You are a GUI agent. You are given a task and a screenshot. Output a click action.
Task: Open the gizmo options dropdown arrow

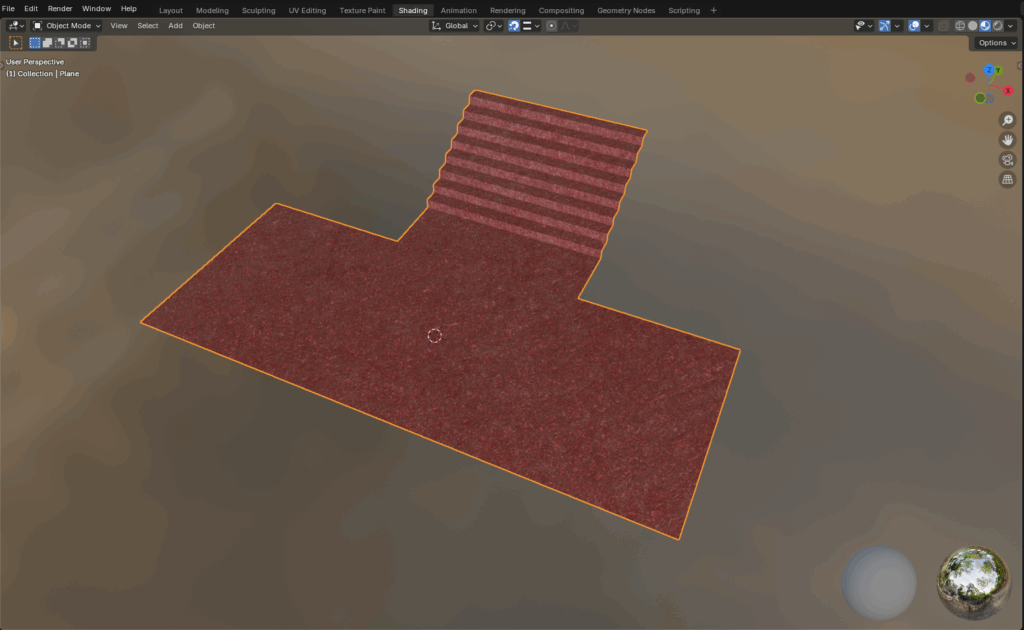click(897, 26)
